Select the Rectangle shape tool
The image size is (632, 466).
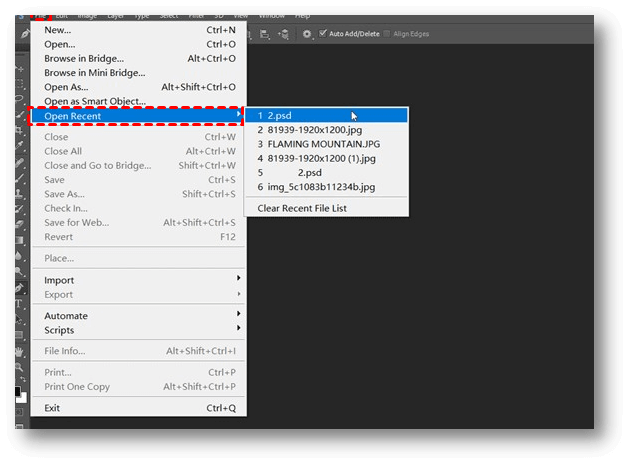click(x=20, y=335)
